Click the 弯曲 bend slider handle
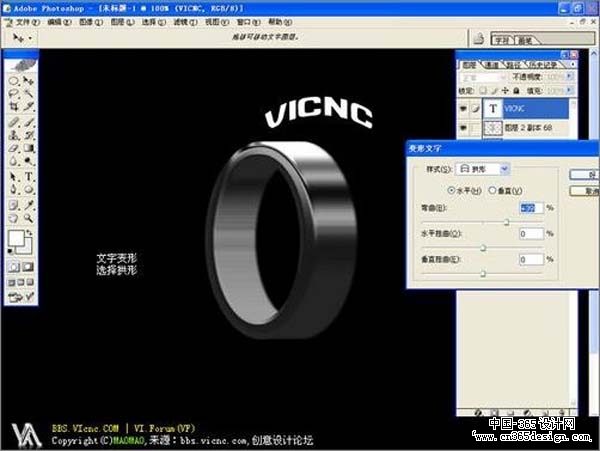 click(x=507, y=222)
